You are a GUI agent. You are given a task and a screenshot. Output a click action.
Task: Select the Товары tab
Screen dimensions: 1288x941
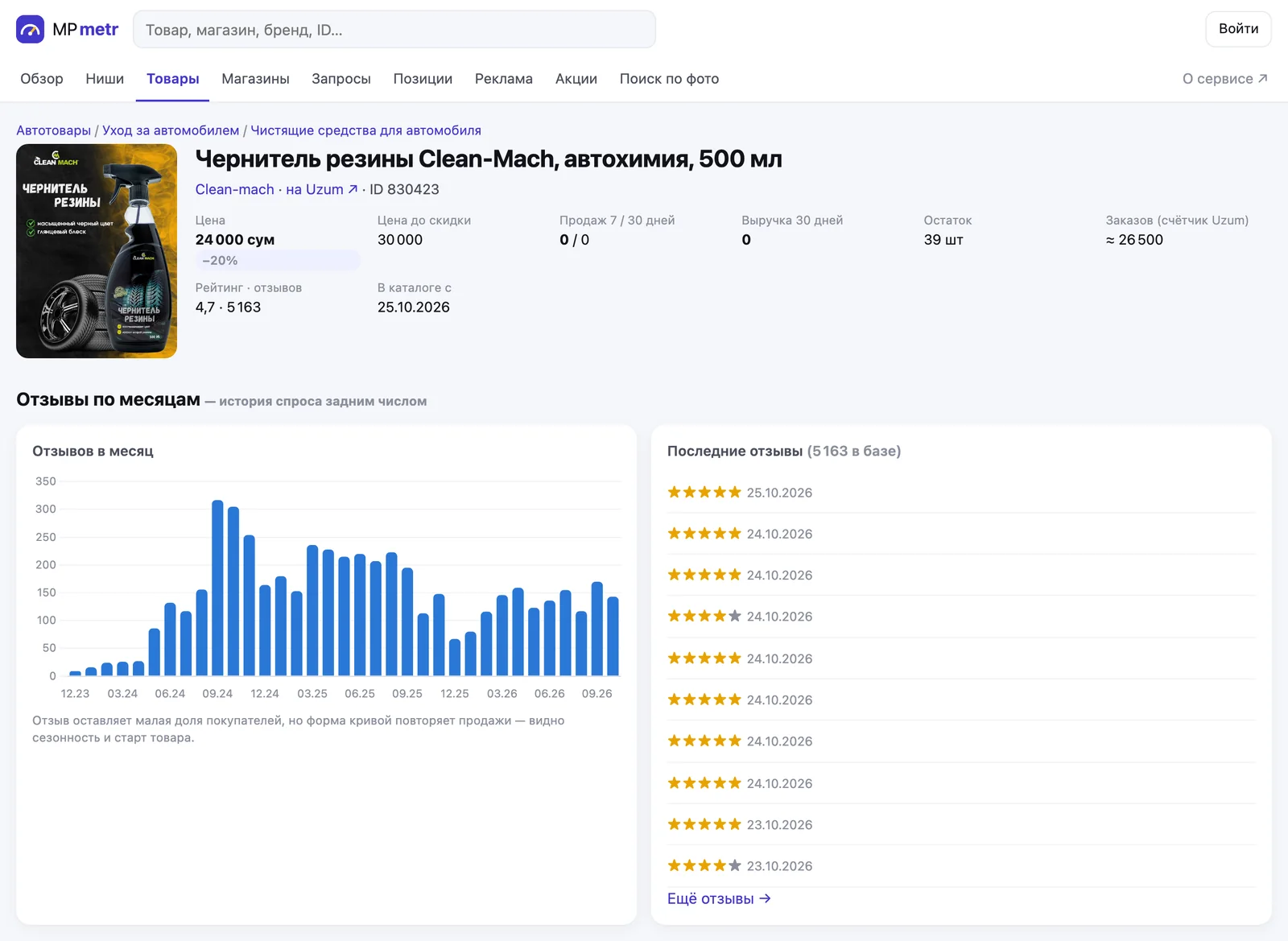(x=172, y=79)
